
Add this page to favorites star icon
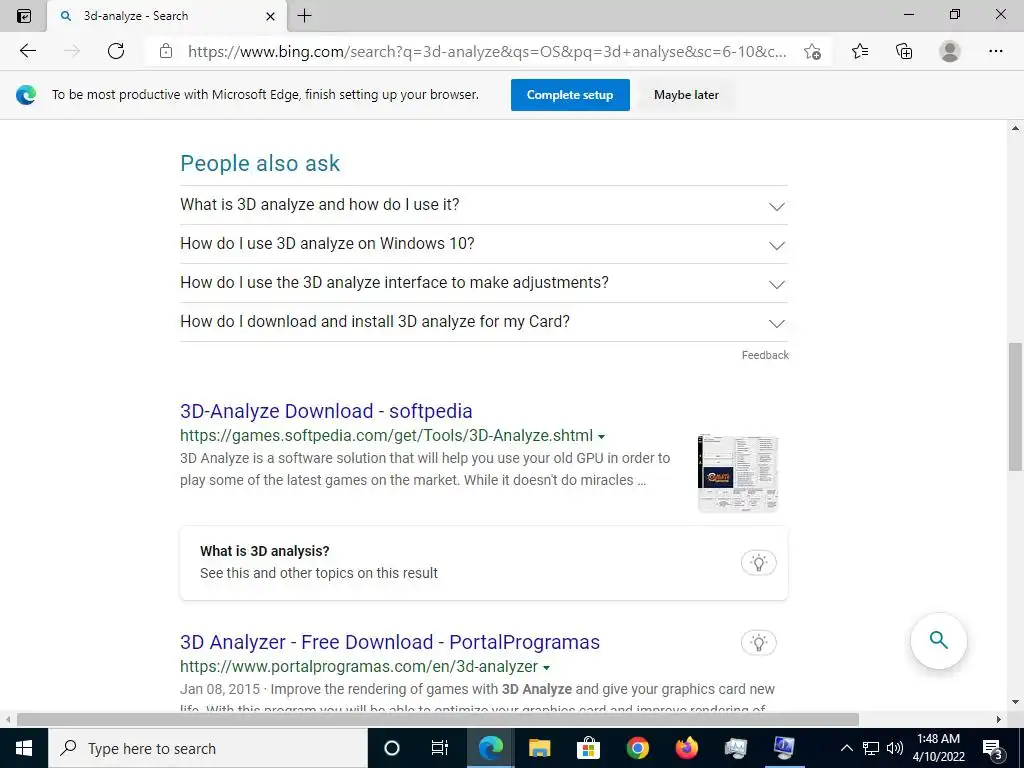812,52
